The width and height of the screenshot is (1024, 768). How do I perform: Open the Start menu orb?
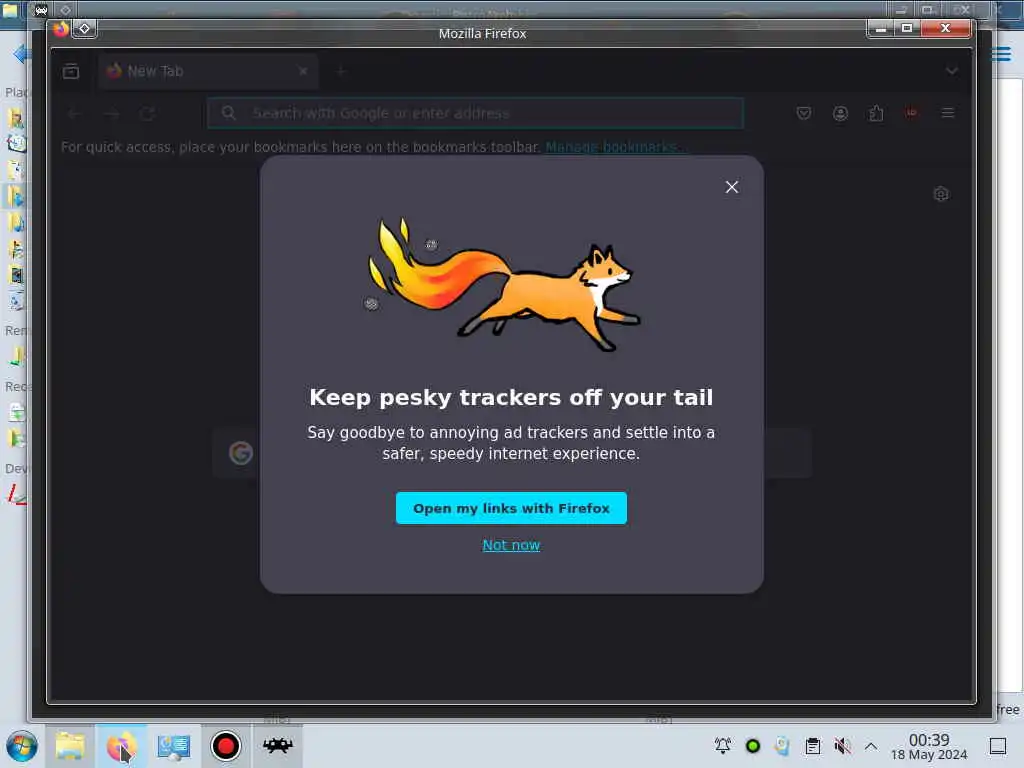pos(22,746)
